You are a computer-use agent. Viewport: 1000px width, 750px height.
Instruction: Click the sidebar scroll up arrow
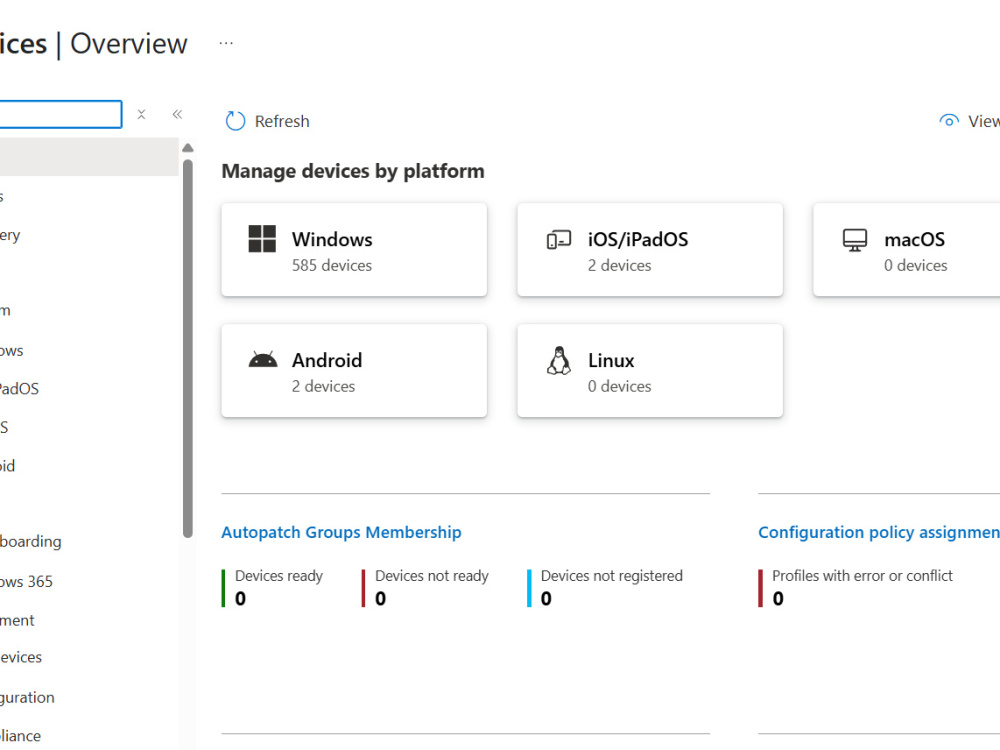(x=188, y=148)
